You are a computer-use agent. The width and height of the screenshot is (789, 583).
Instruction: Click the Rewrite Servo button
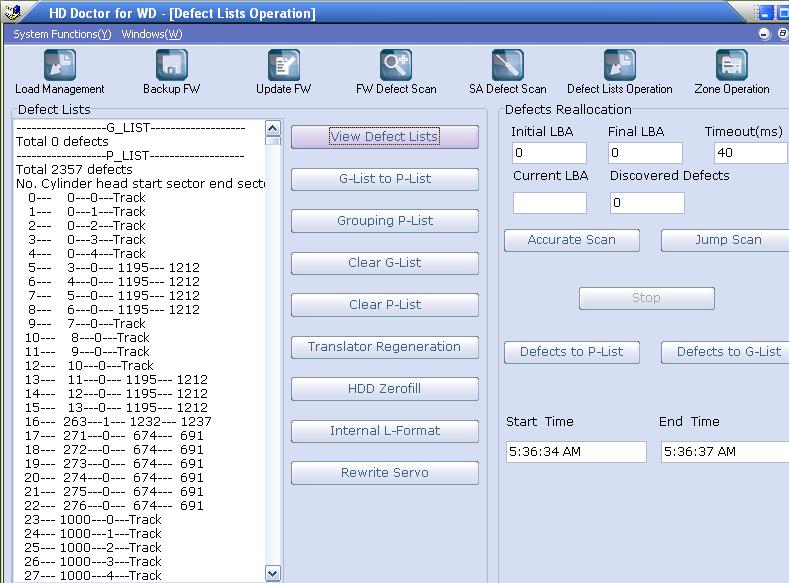(385, 473)
